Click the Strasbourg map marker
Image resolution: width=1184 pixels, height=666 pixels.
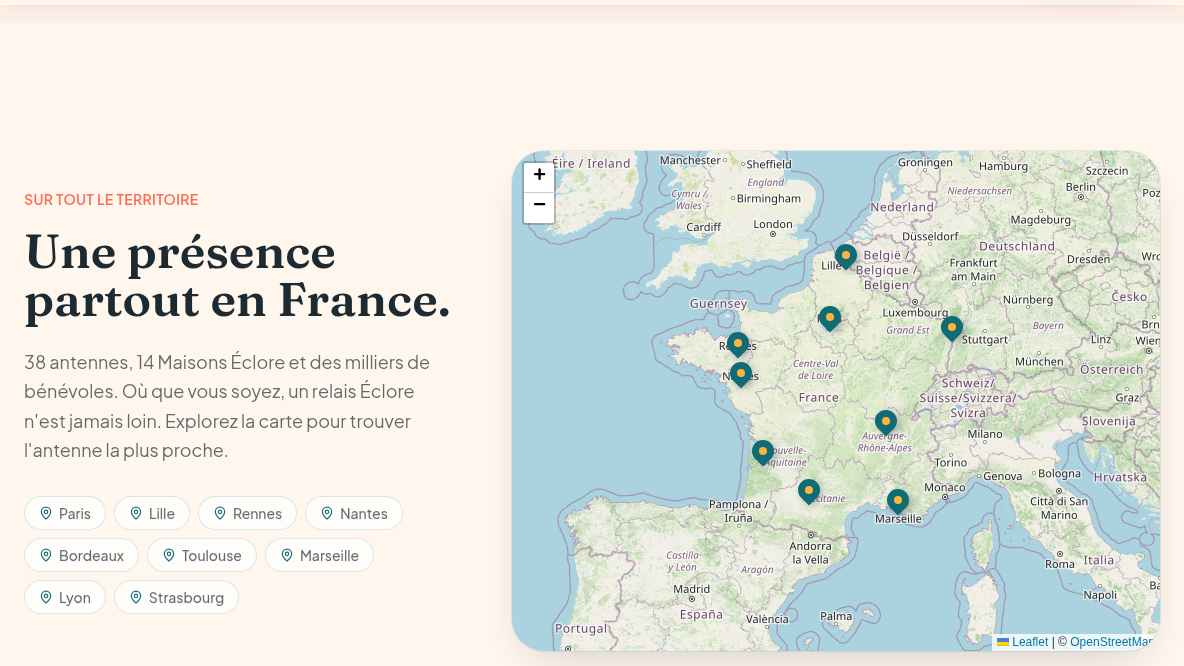pyautogui.click(x=951, y=329)
